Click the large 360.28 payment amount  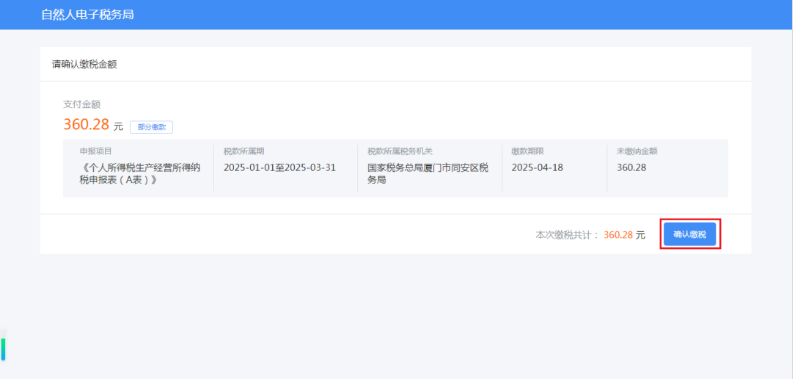(86, 124)
